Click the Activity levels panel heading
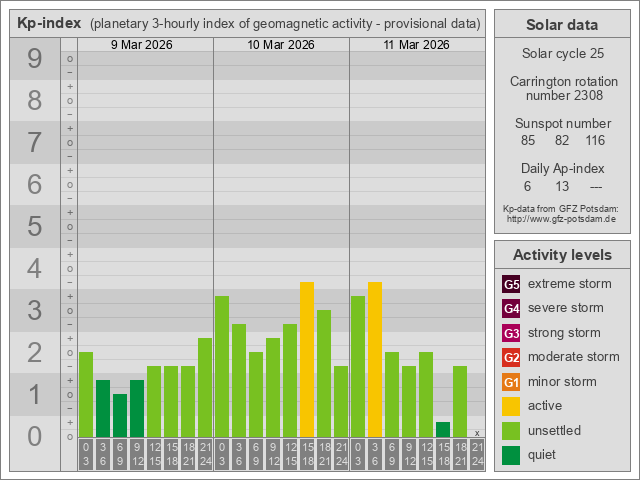The image size is (640, 480). pyautogui.click(x=561, y=255)
